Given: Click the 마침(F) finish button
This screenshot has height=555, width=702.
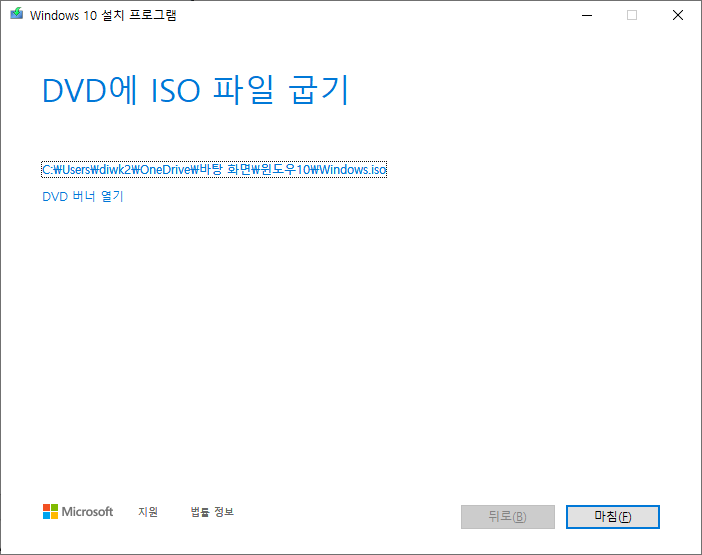Looking at the screenshot, I should click(612, 517).
